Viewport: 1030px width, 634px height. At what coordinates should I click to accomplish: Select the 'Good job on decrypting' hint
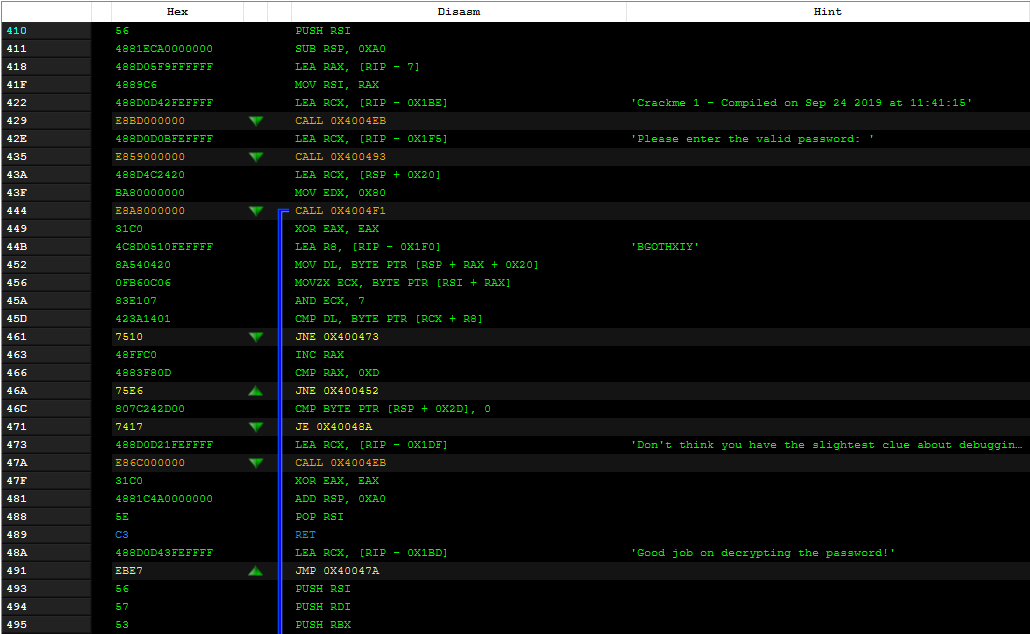765,553
